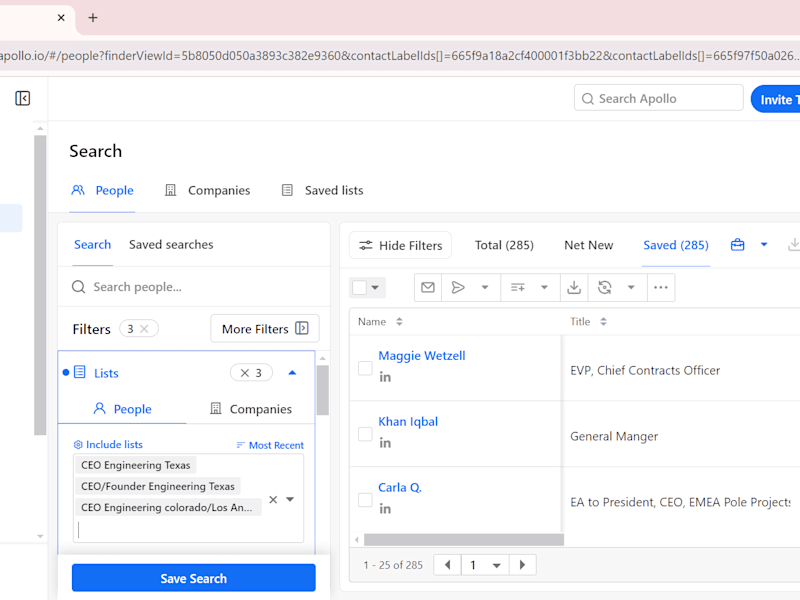Click the blue Invite button
Viewport: 800px width, 600px height.
(776, 99)
